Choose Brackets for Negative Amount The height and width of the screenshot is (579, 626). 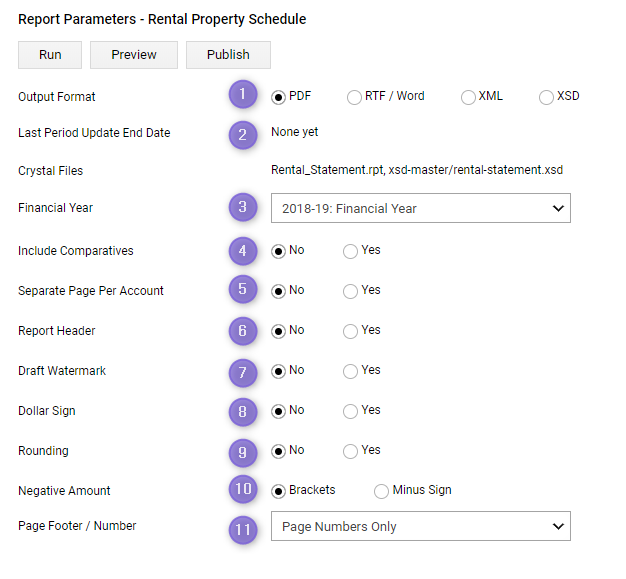(x=278, y=491)
